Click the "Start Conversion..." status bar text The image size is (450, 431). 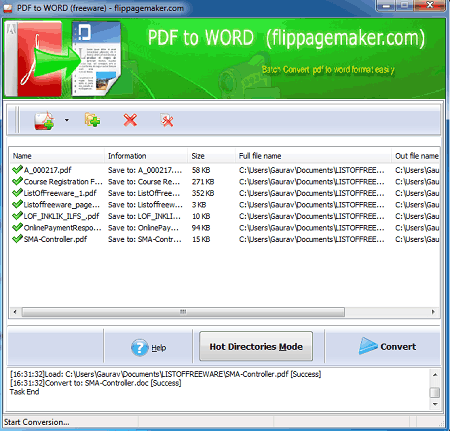pyautogui.click(x=37, y=422)
